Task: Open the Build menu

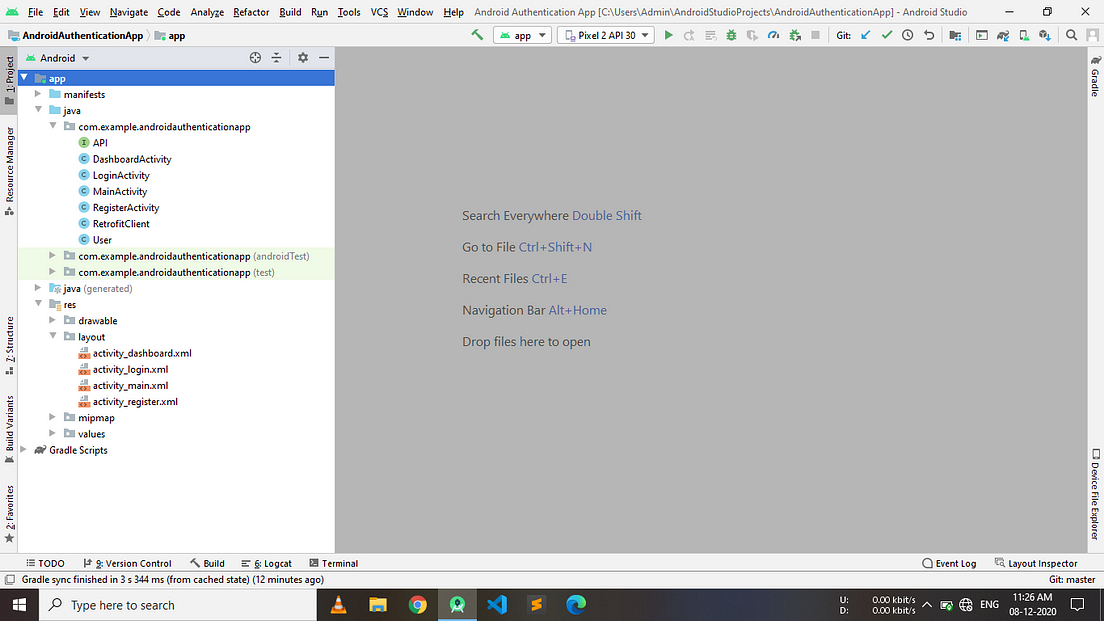Action: [290, 12]
